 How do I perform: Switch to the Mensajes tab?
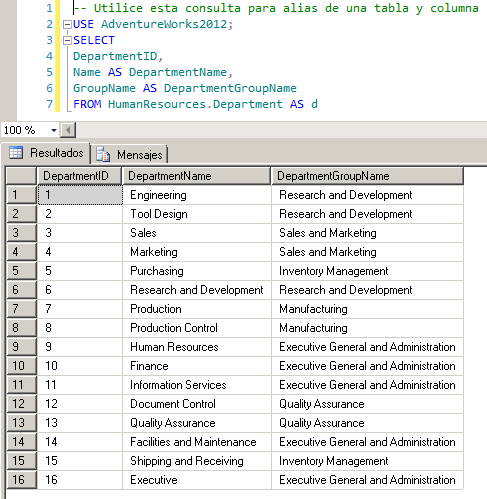point(129,155)
